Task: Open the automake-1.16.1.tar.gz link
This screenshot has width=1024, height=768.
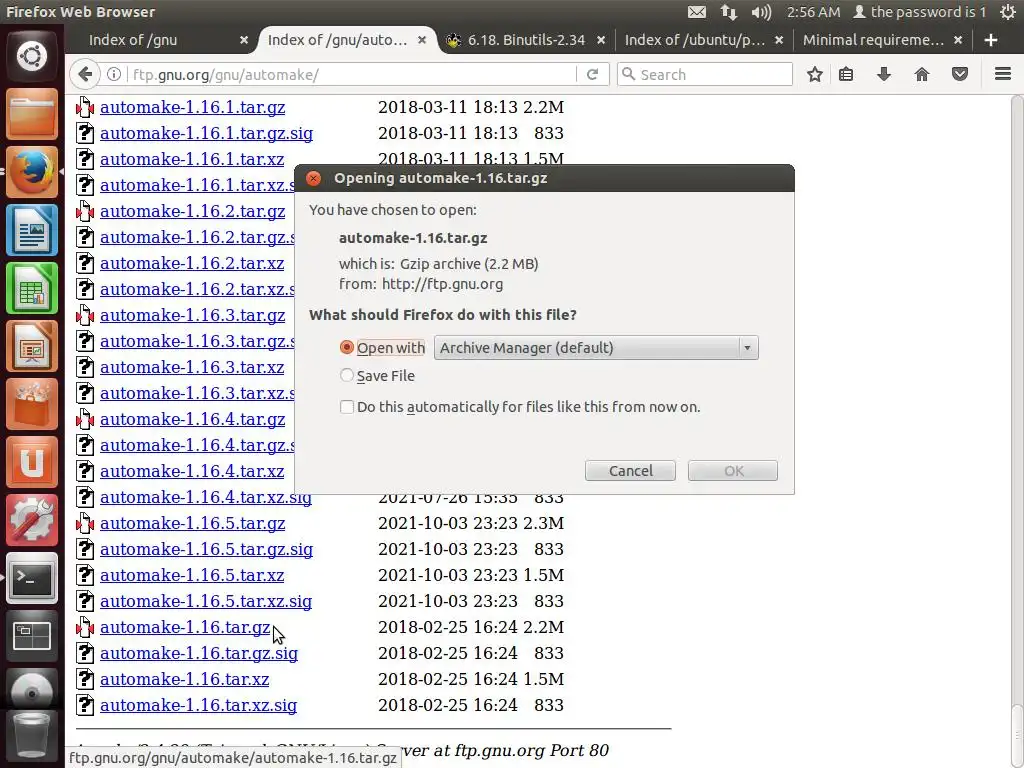Action: point(193,107)
